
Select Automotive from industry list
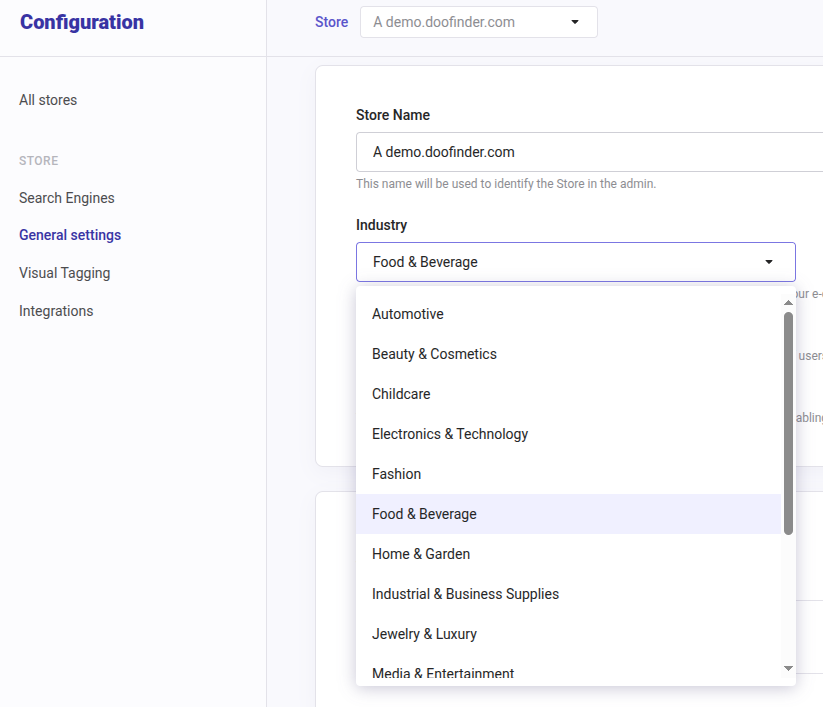[x=408, y=314]
